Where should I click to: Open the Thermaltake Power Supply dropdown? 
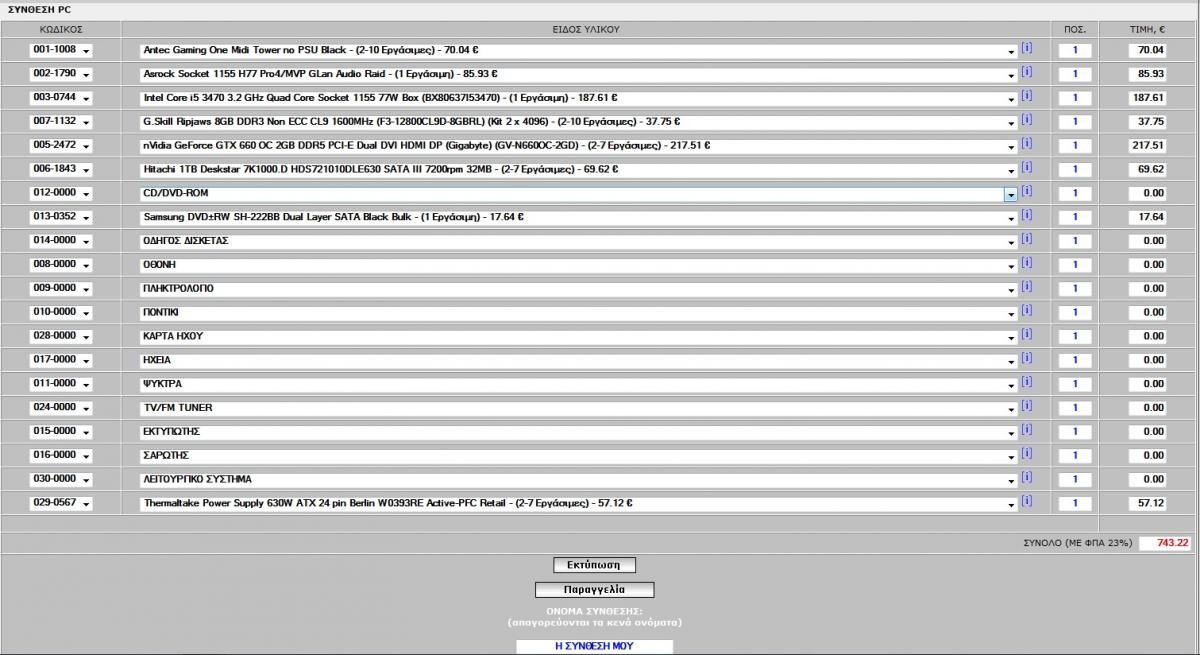click(x=579, y=503)
